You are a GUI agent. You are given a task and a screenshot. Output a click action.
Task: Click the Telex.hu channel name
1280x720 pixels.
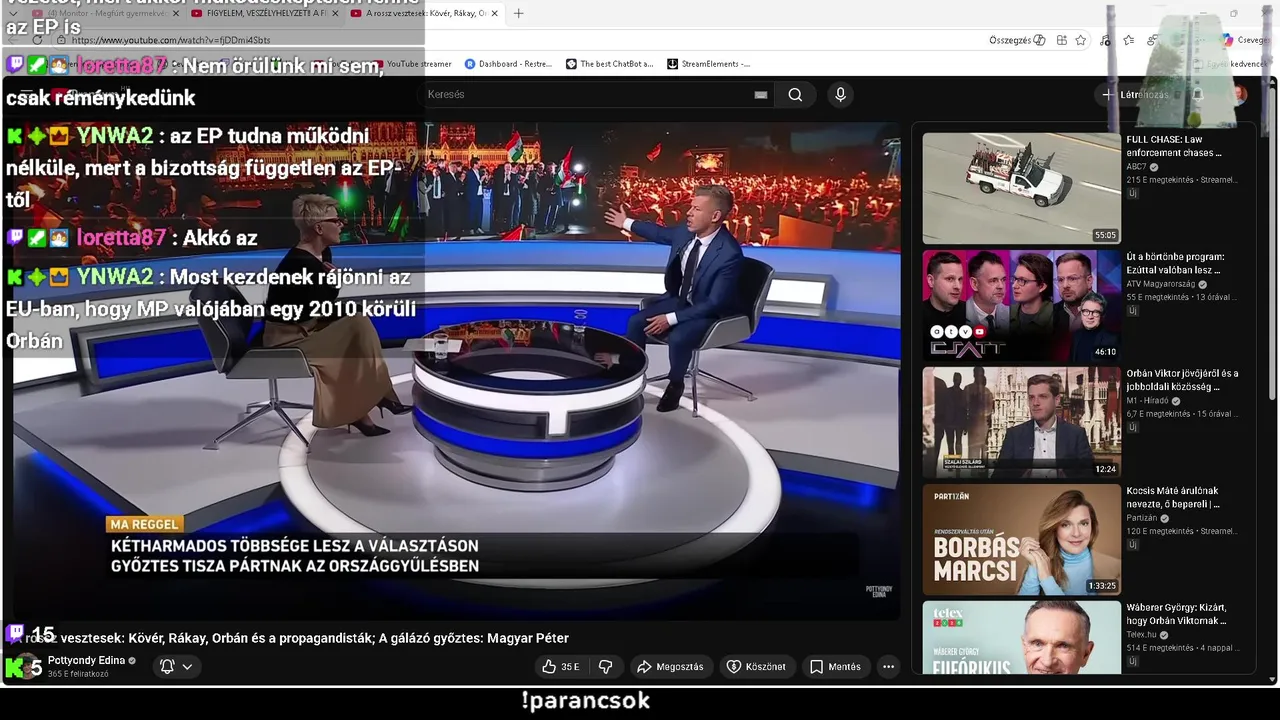click(1141, 635)
